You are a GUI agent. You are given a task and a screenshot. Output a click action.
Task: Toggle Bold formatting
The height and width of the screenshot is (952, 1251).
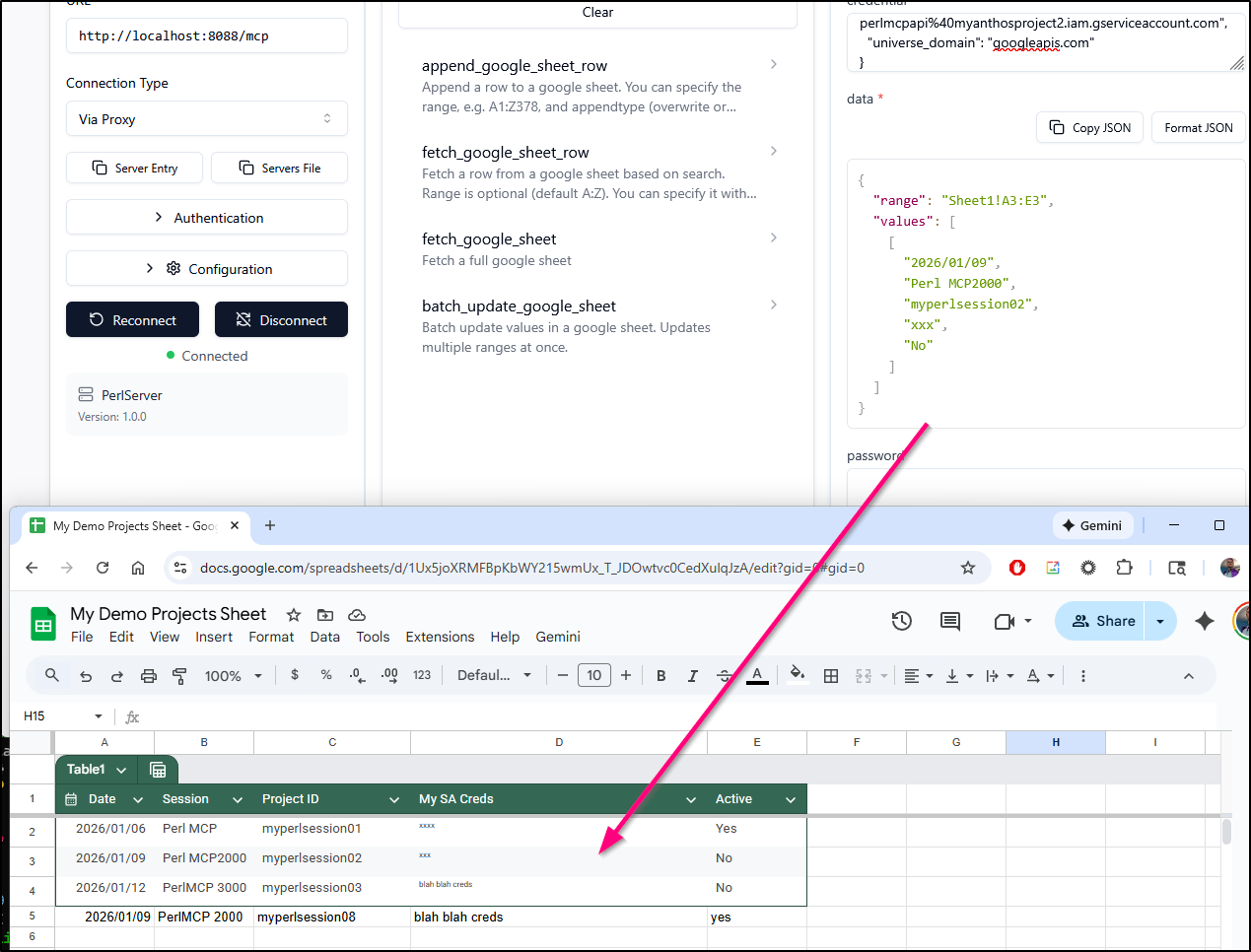click(x=661, y=676)
